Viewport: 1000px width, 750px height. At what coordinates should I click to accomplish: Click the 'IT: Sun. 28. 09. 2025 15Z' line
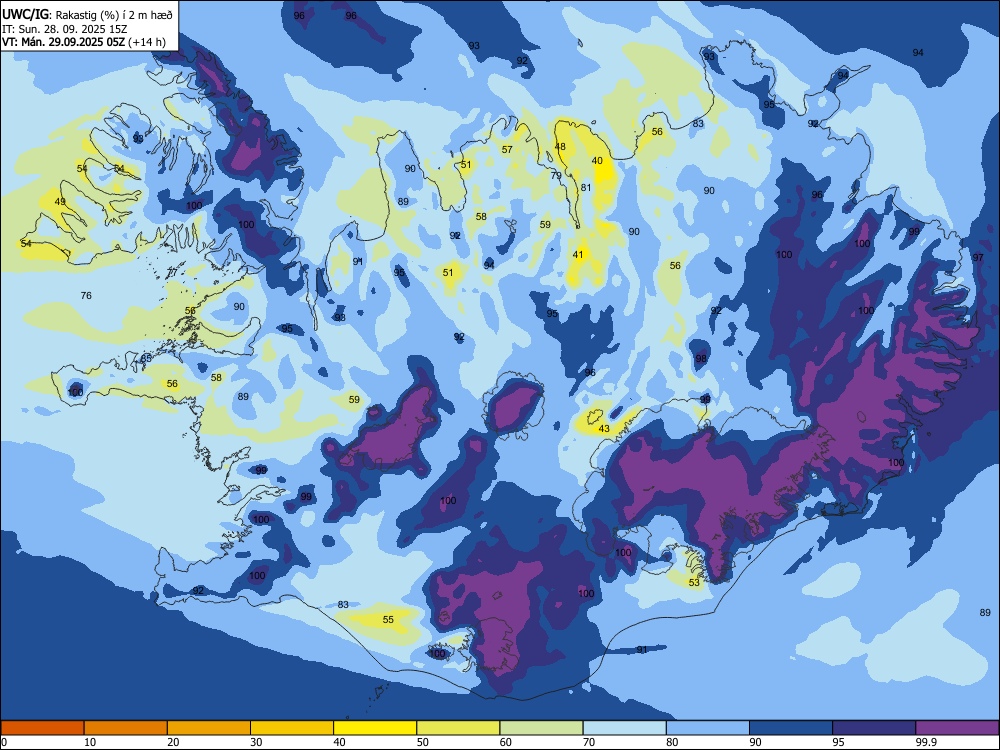tap(64, 29)
